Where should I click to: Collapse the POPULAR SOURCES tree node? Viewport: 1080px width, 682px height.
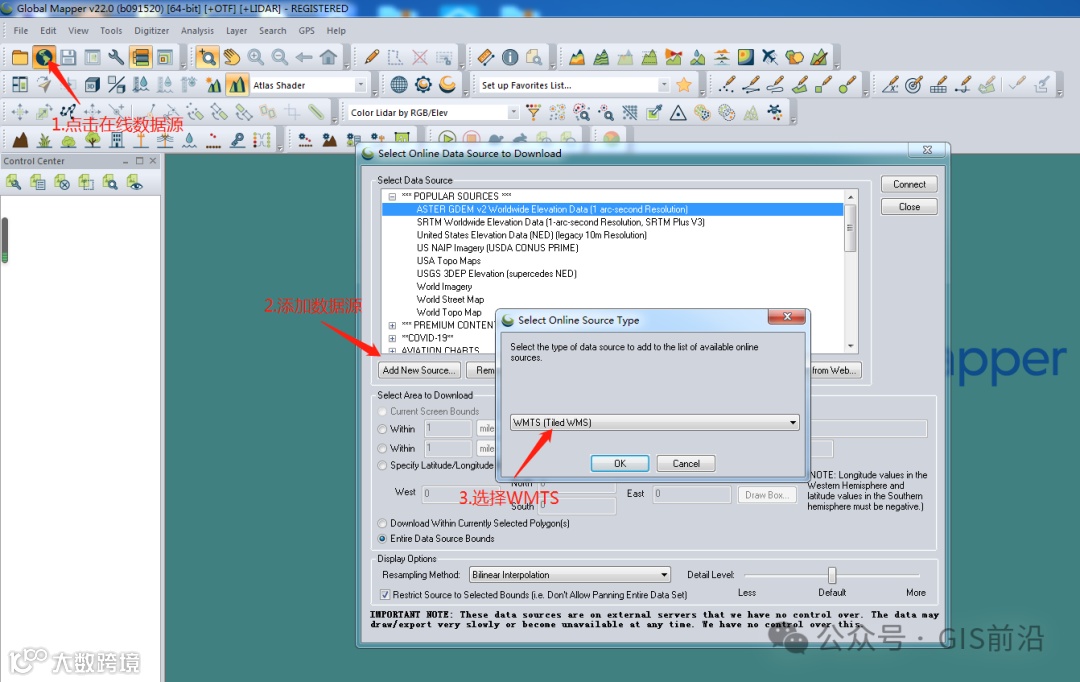pos(392,196)
